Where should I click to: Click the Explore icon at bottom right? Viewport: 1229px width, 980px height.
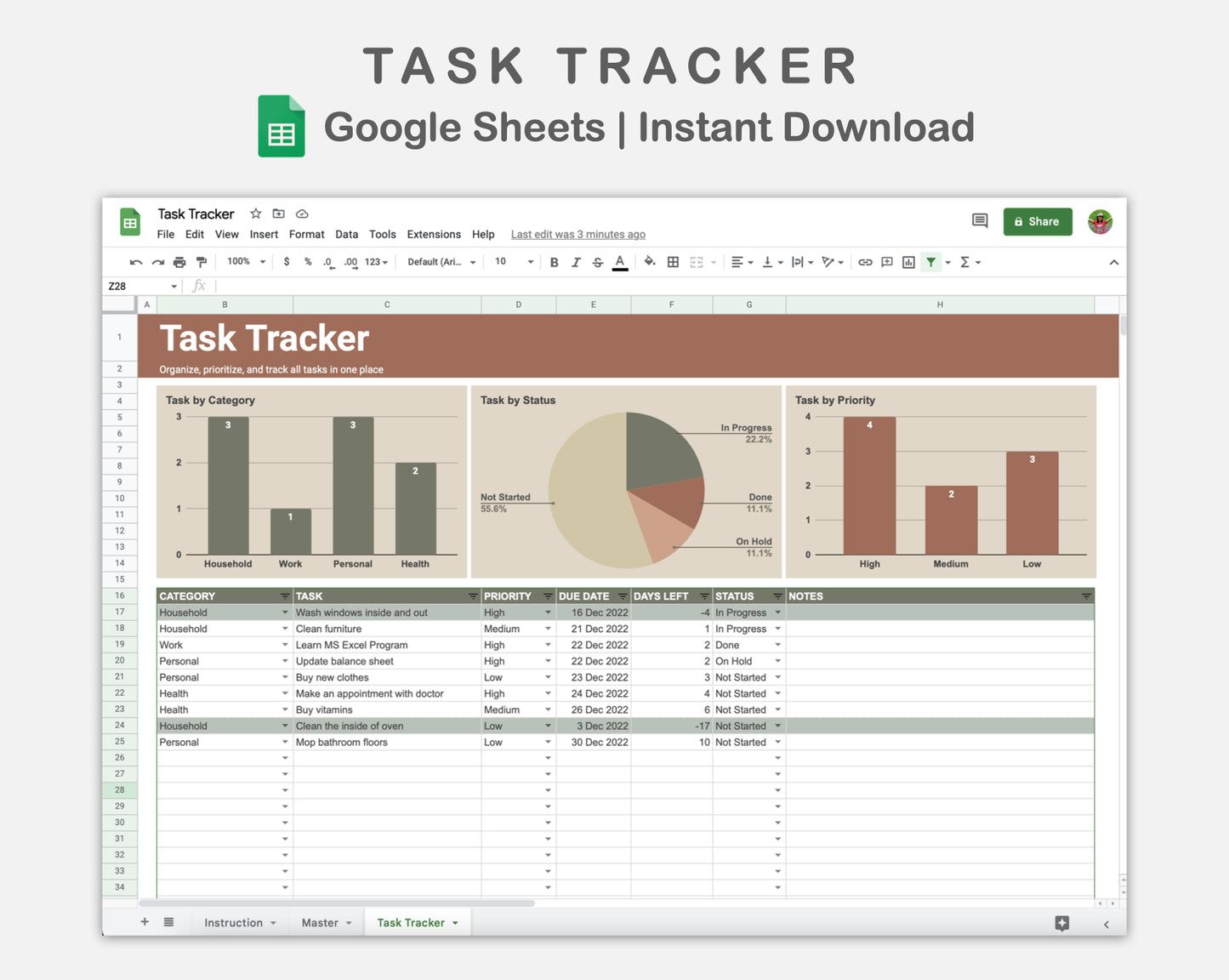coord(1061,923)
